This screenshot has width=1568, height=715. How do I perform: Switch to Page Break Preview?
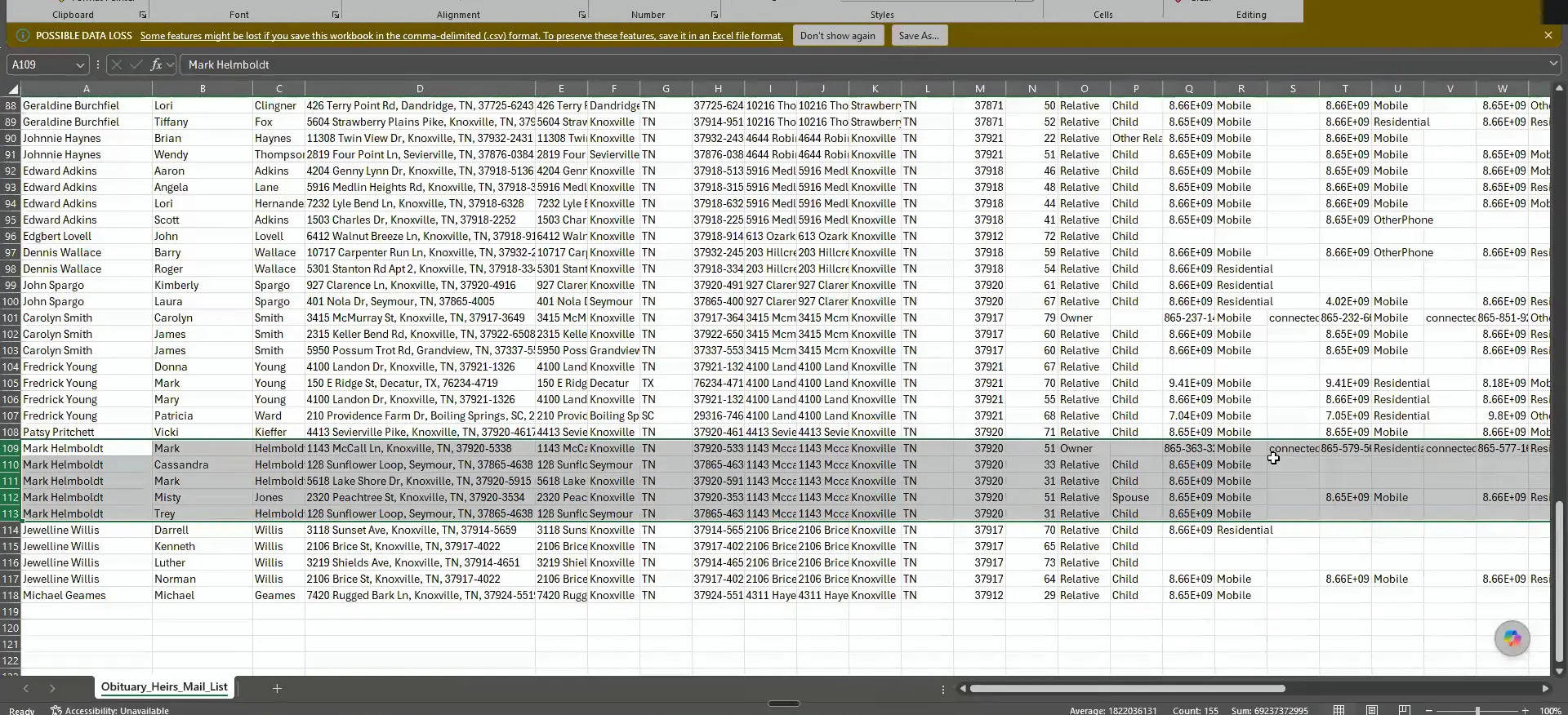pos(1405,710)
